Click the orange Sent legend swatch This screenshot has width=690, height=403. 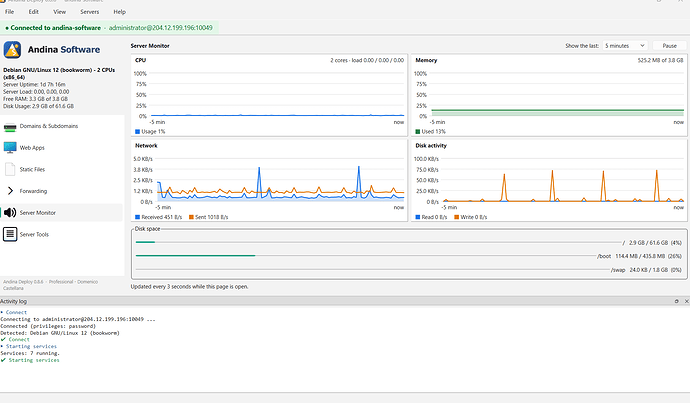pyautogui.click(x=191, y=217)
